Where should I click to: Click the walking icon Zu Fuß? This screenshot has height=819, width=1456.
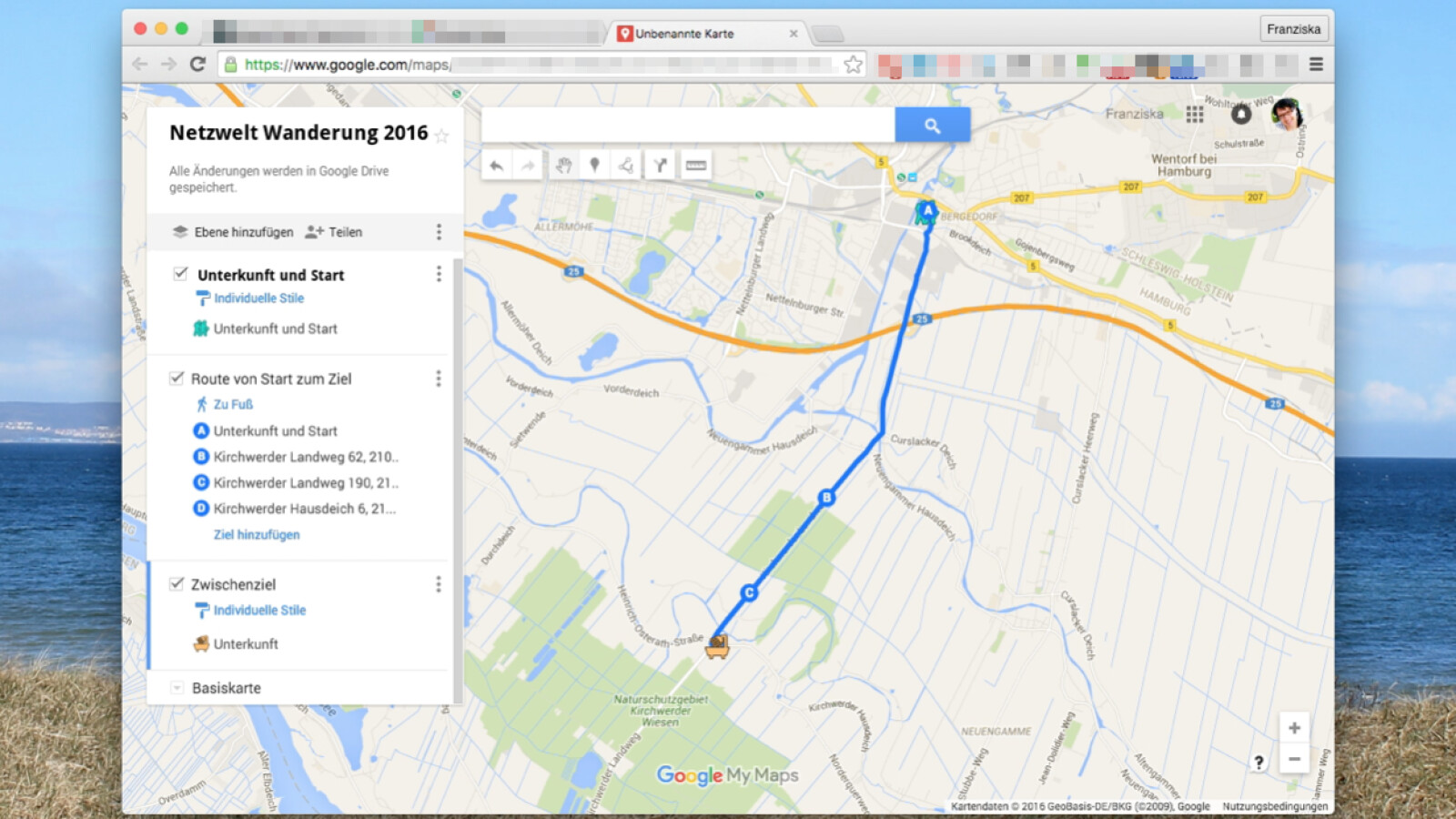point(202,404)
